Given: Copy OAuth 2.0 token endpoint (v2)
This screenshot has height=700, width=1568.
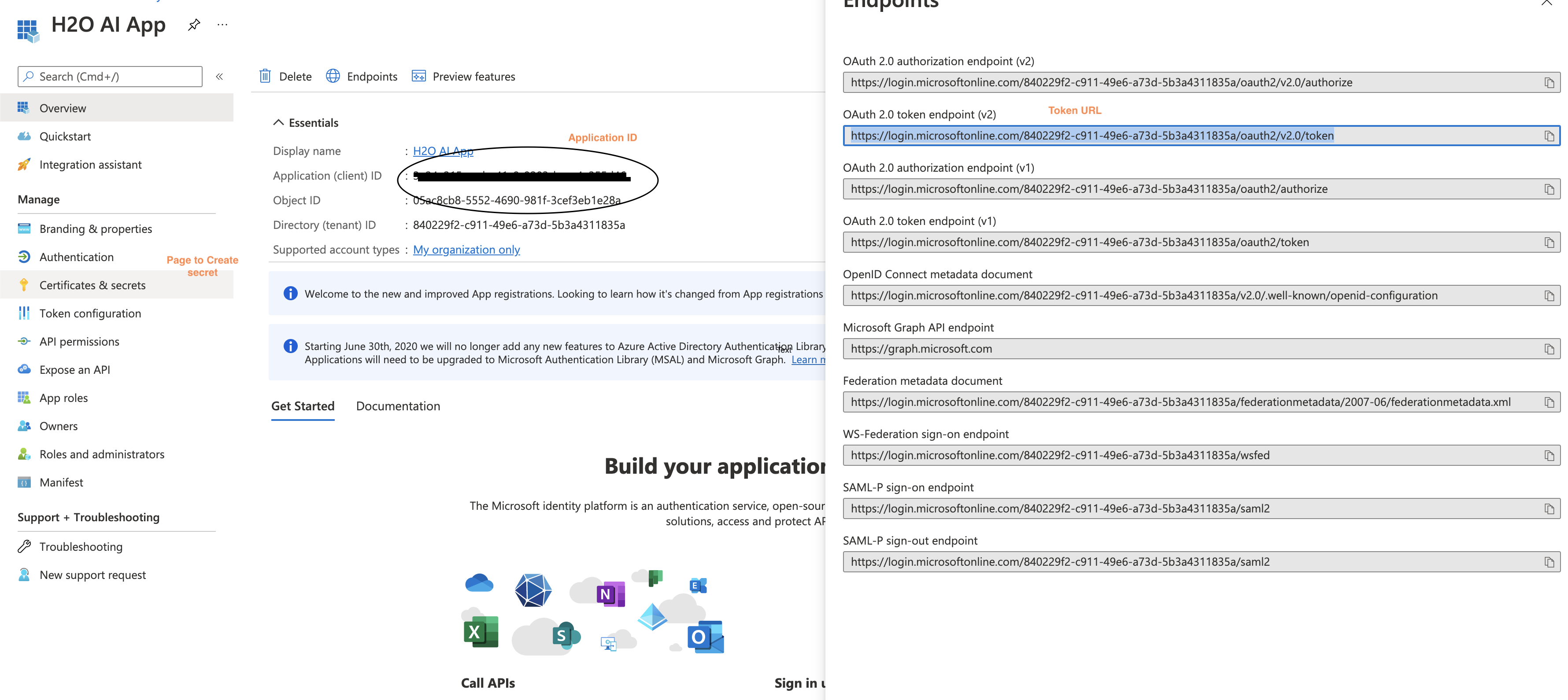Looking at the screenshot, I should (1549, 136).
